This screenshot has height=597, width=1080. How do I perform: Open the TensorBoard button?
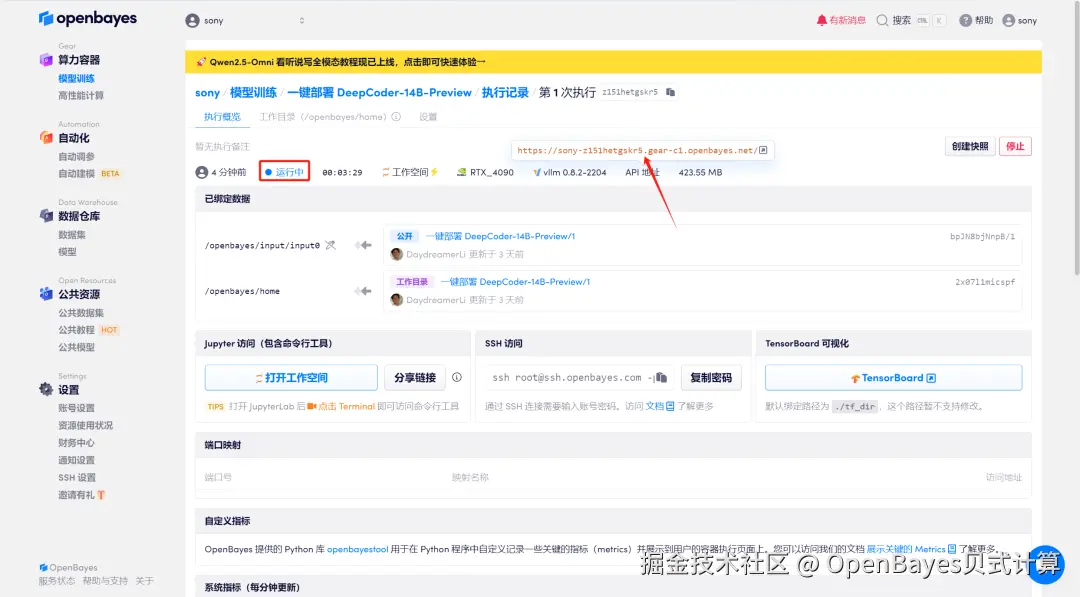(893, 377)
